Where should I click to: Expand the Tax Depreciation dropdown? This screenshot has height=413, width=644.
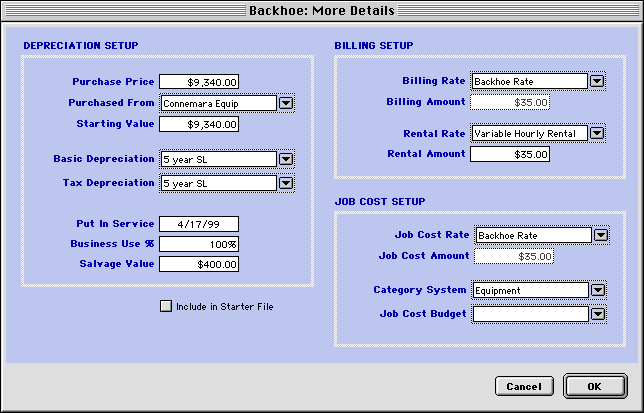coord(285,183)
